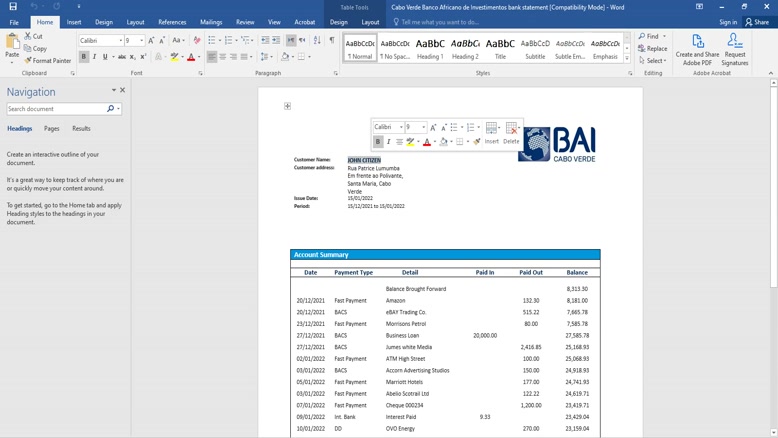Apply superscript formatting
The width and height of the screenshot is (778, 438).
point(143,57)
